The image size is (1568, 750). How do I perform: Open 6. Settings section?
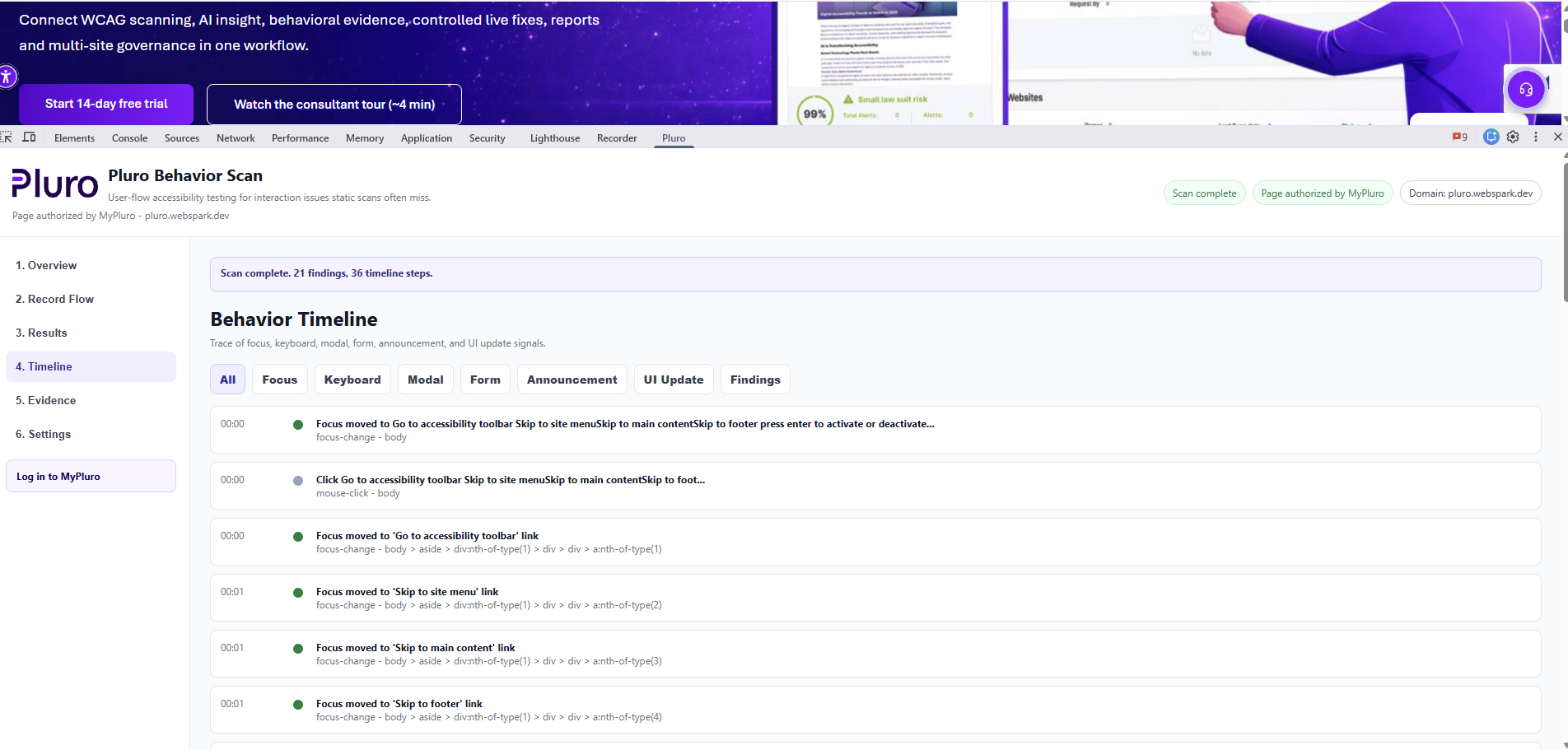pos(91,434)
